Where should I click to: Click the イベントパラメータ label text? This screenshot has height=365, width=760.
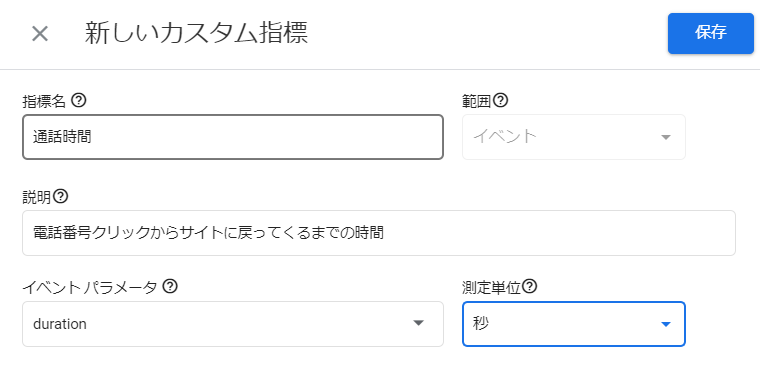click(90, 287)
